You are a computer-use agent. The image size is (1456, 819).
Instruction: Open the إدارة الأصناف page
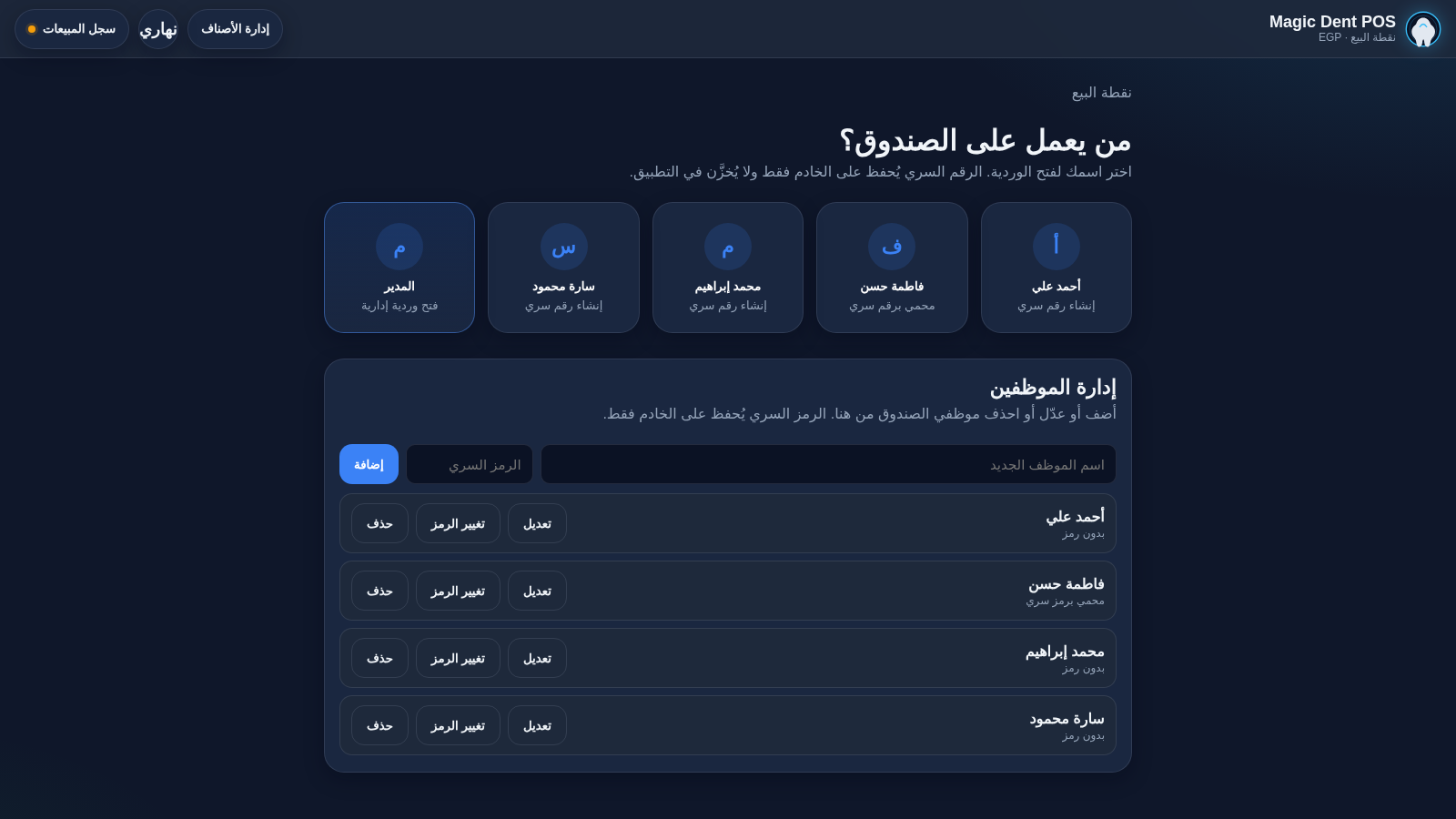[235, 29]
